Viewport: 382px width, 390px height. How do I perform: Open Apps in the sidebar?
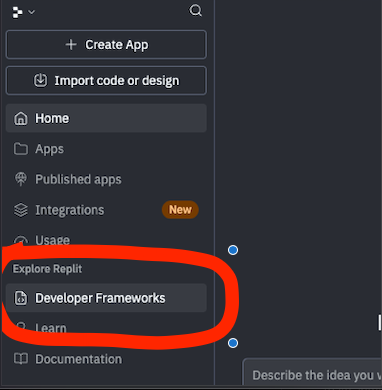(106, 149)
